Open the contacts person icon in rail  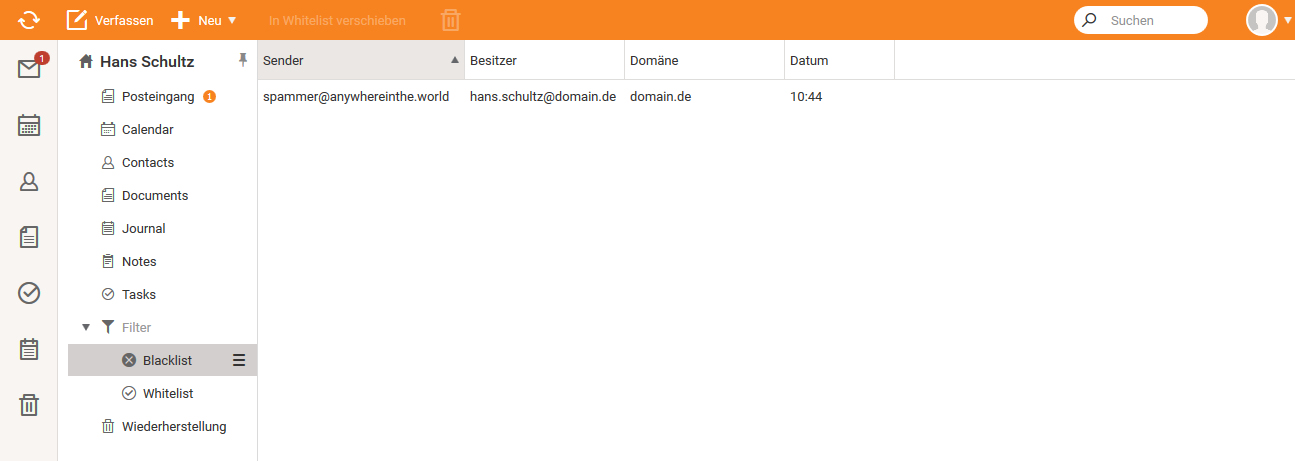tap(29, 181)
